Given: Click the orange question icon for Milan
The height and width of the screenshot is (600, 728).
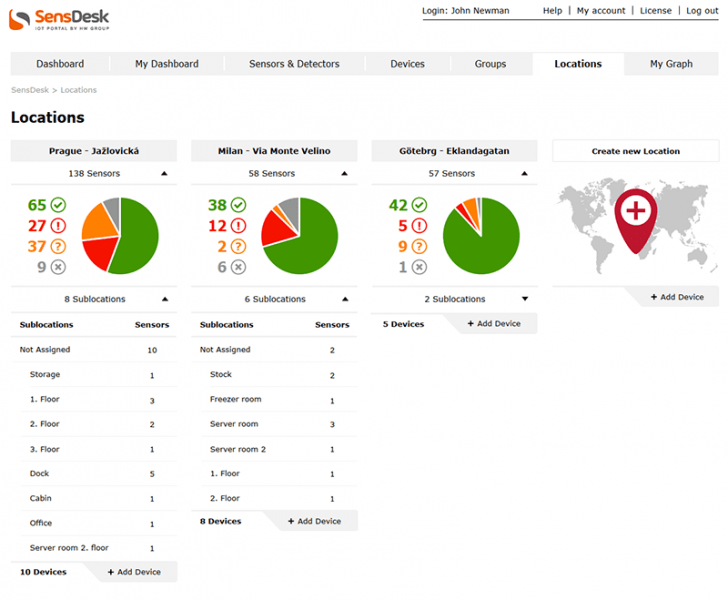Looking at the screenshot, I should [238, 246].
